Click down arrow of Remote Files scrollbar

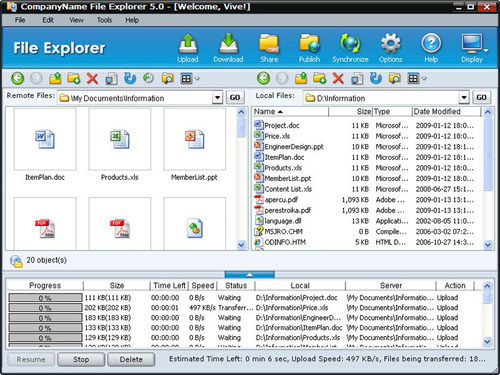click(241, 245)
